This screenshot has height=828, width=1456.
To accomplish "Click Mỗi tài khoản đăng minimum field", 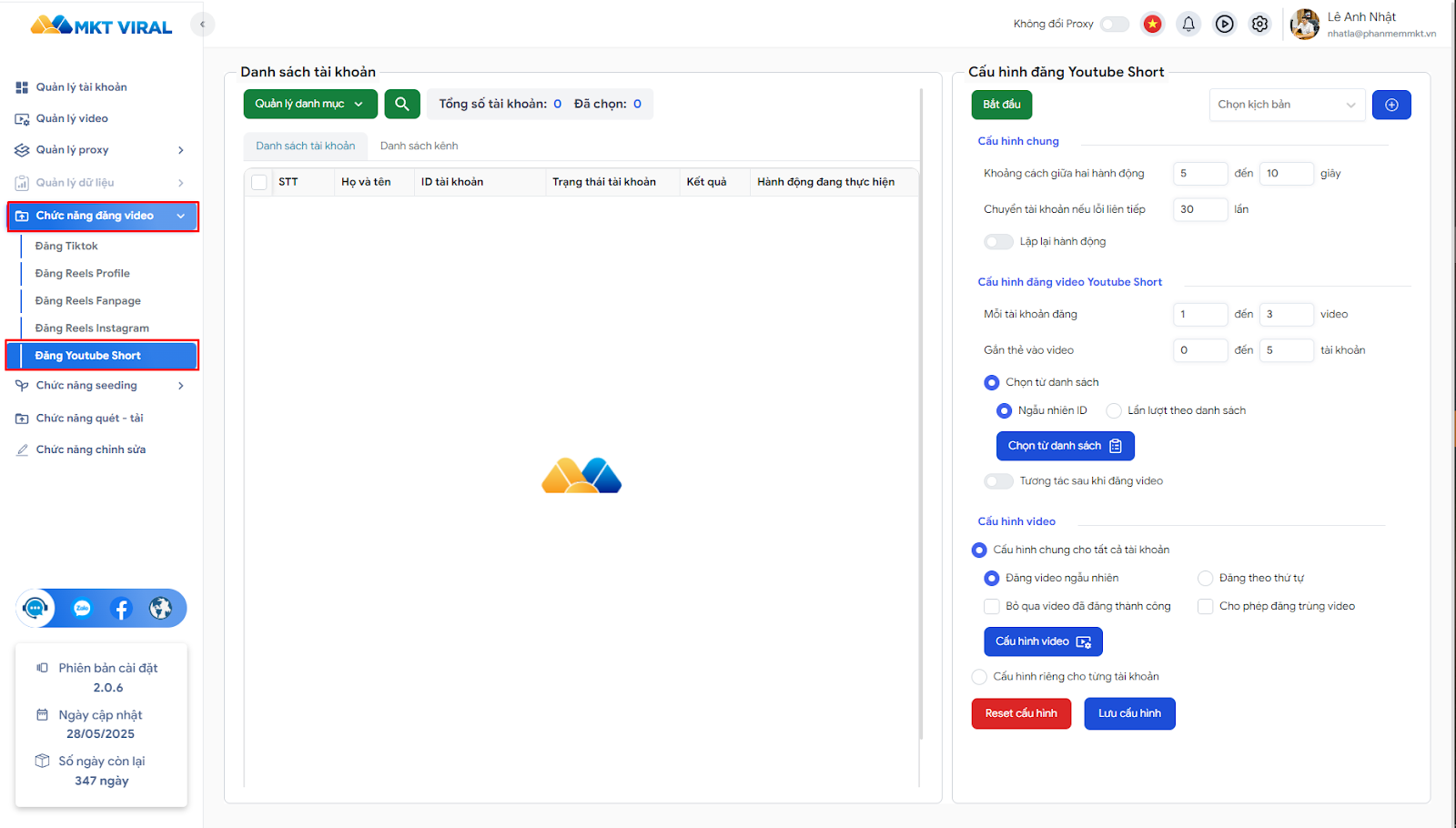I will click(x=1200, y=315).
